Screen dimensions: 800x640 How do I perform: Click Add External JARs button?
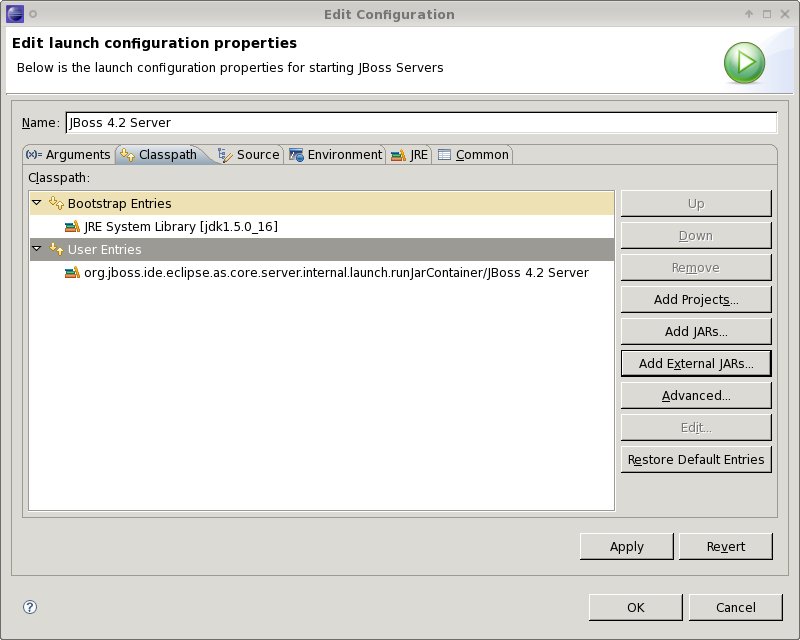[x=696, y=363]
